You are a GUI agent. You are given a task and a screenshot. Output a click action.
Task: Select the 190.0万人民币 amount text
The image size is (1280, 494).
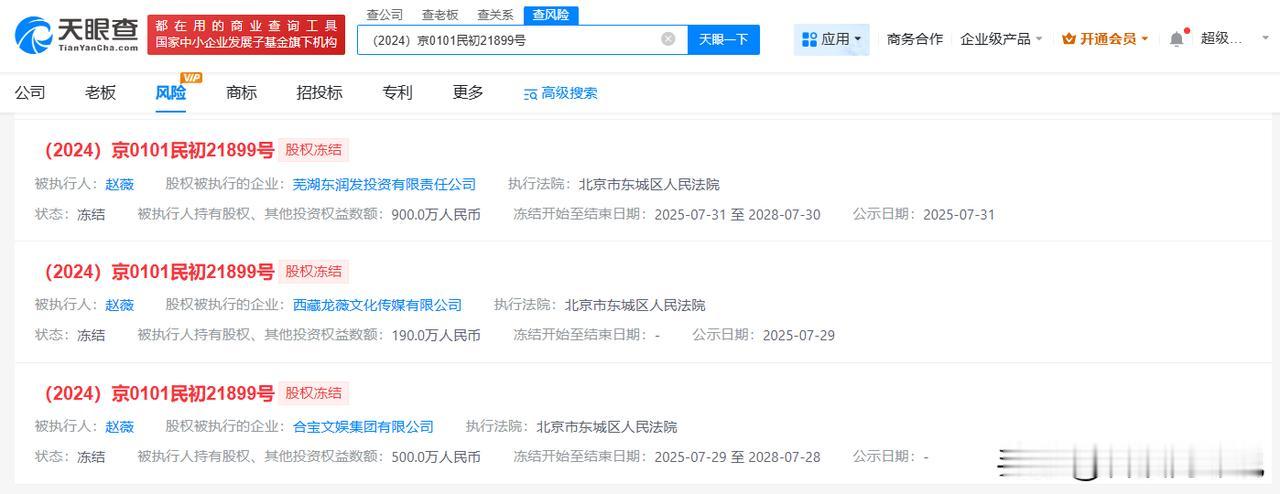[435, 336]
